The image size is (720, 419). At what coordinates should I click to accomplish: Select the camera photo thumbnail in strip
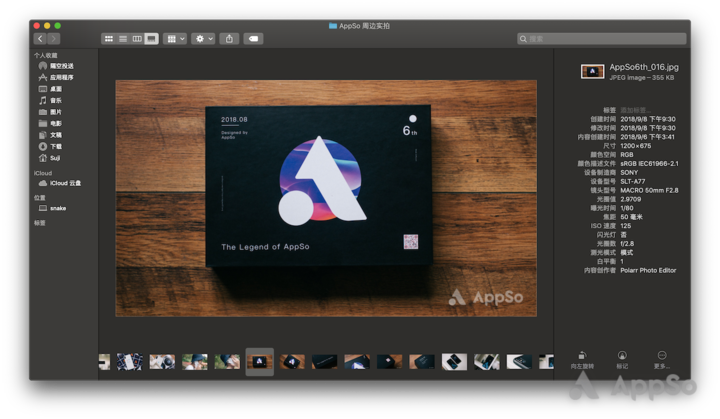click(162, 362)
